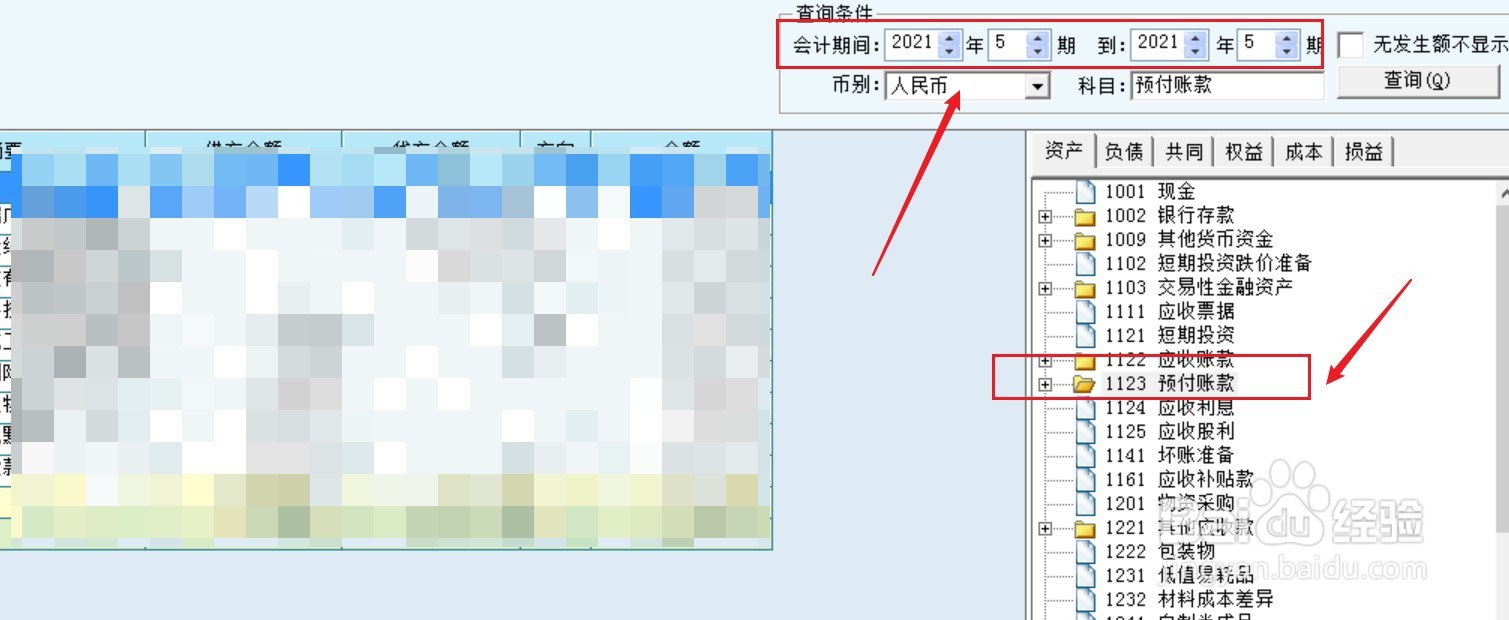The image size is (1509, 620).
Task: Click the document icon of 1232 材料成本差异
Action: (1085, 599)
